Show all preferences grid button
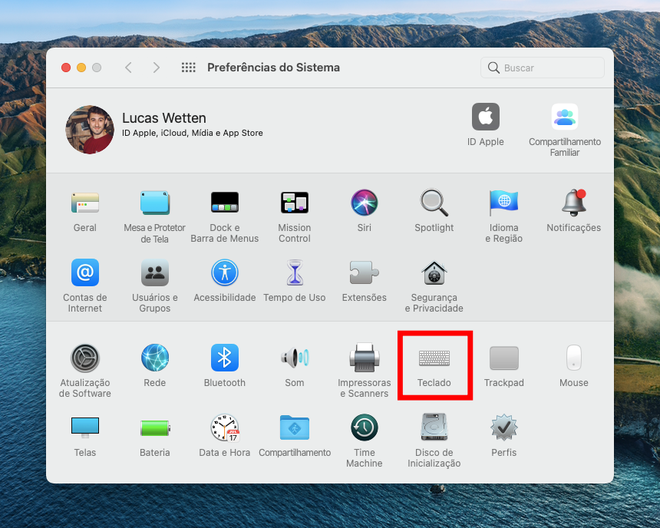This screenshot has width=660, height=528. pos(189,67)
